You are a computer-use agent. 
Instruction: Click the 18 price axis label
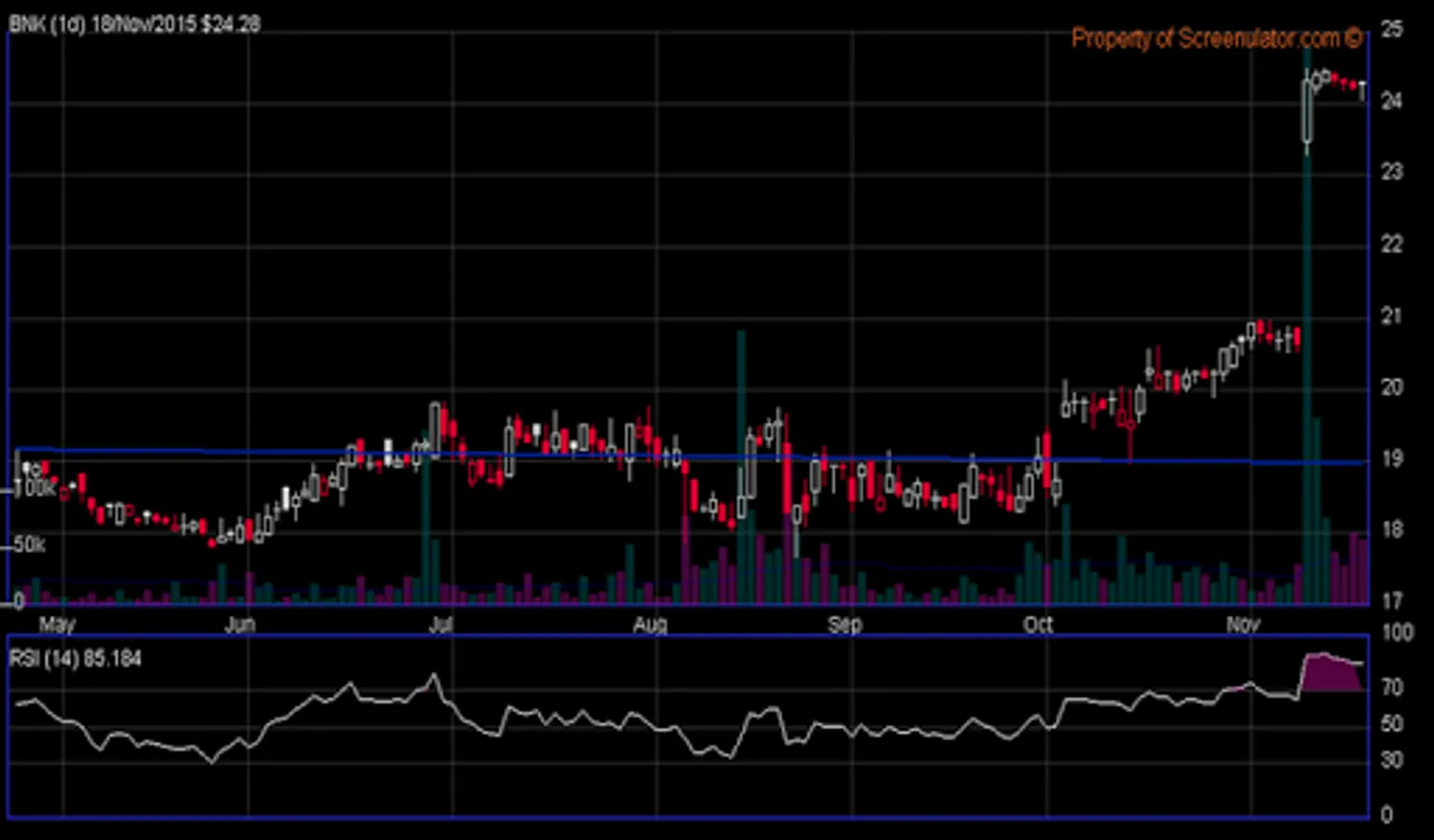tap(1392, 530)
